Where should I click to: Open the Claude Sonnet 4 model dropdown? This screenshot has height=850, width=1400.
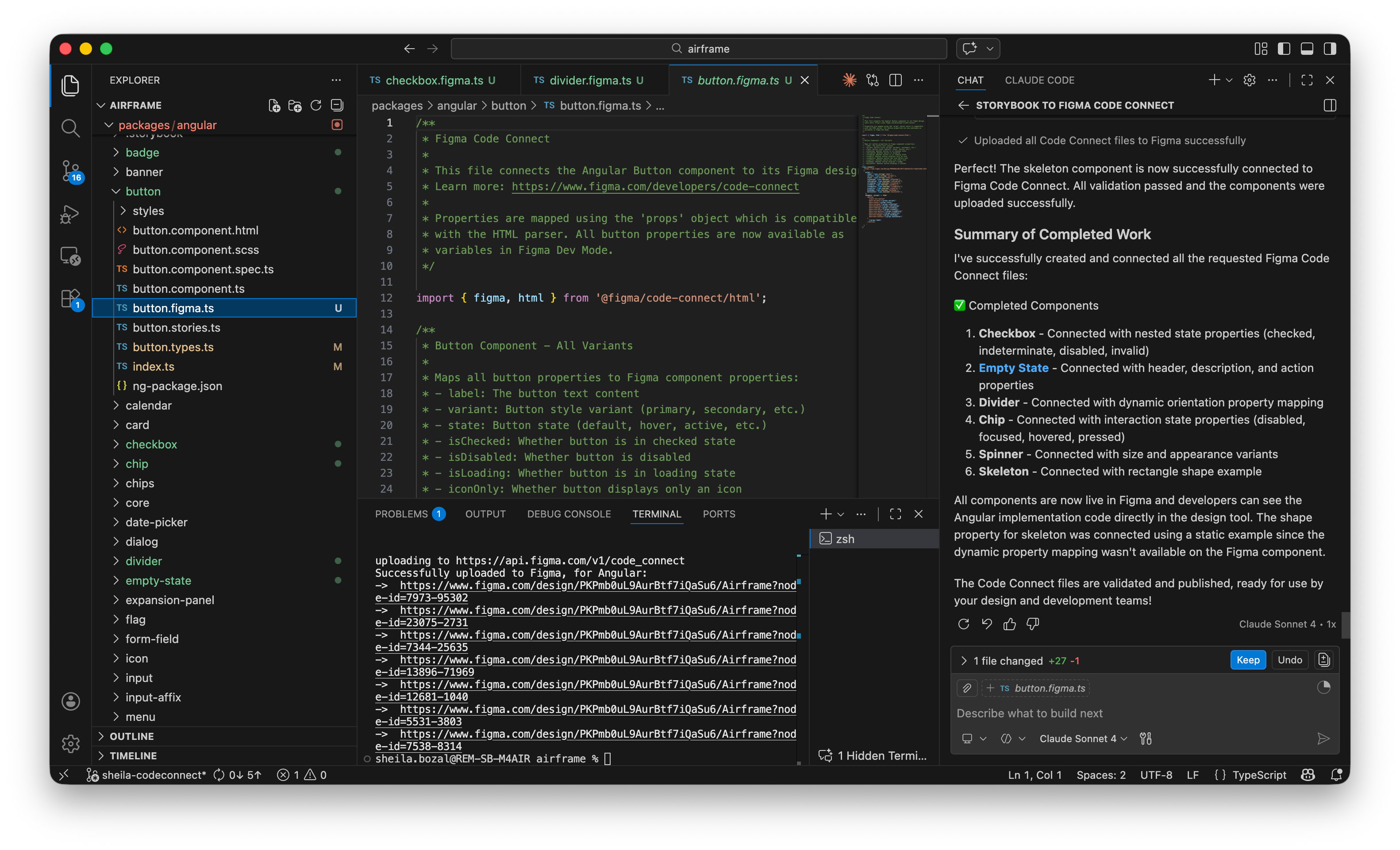(1083, 738)
